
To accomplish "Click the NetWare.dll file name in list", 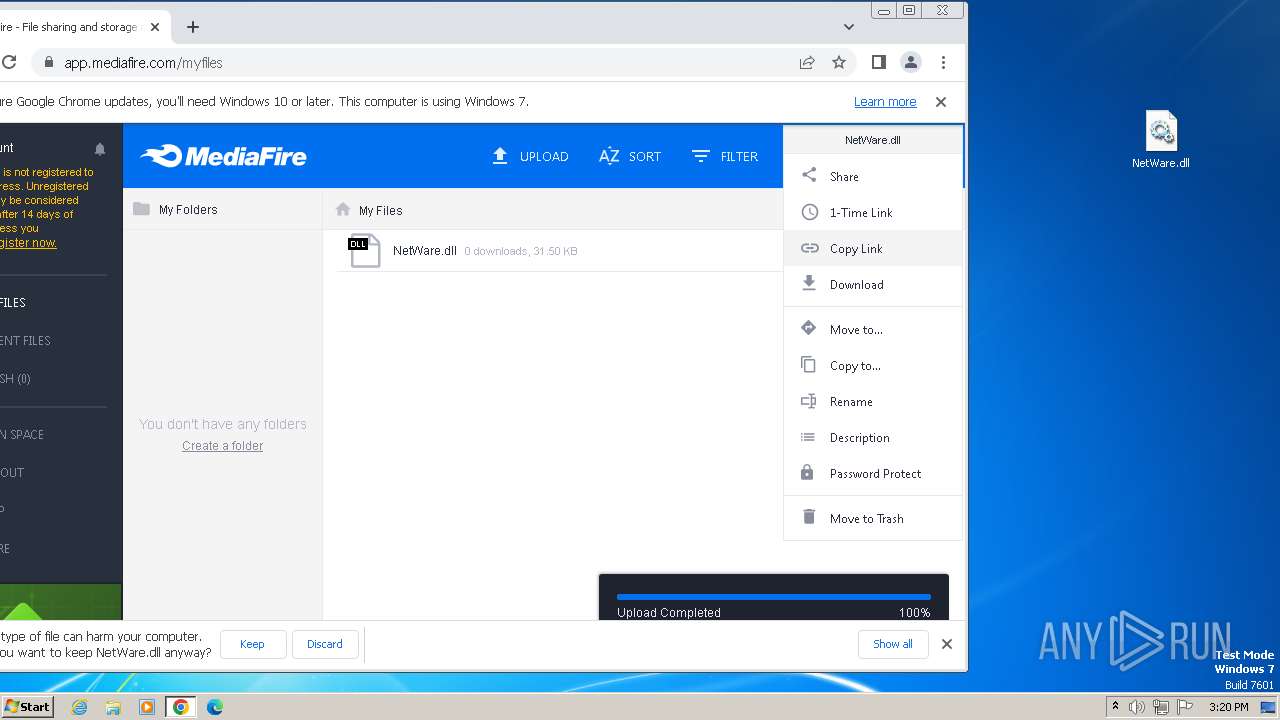I will point(424,251).
